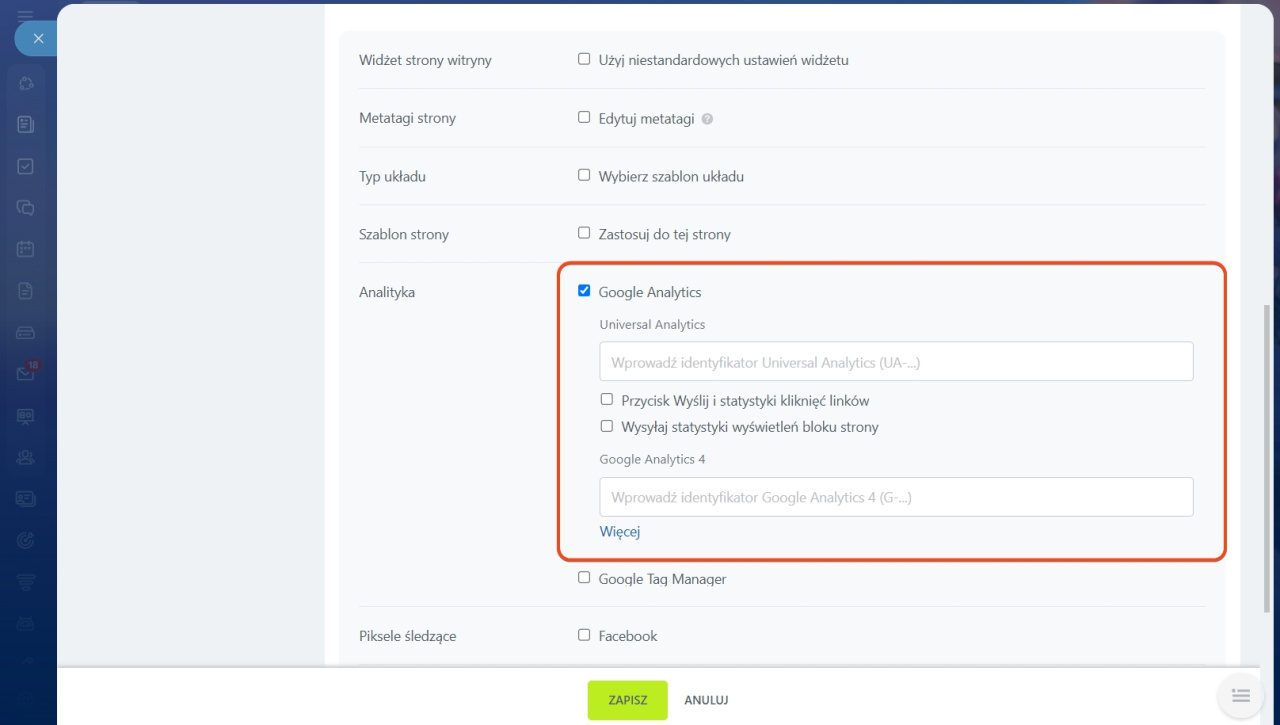This screenshot has height=725, width=1280.
Task: Open the documents sidebar icon
Action: (26, 291)
